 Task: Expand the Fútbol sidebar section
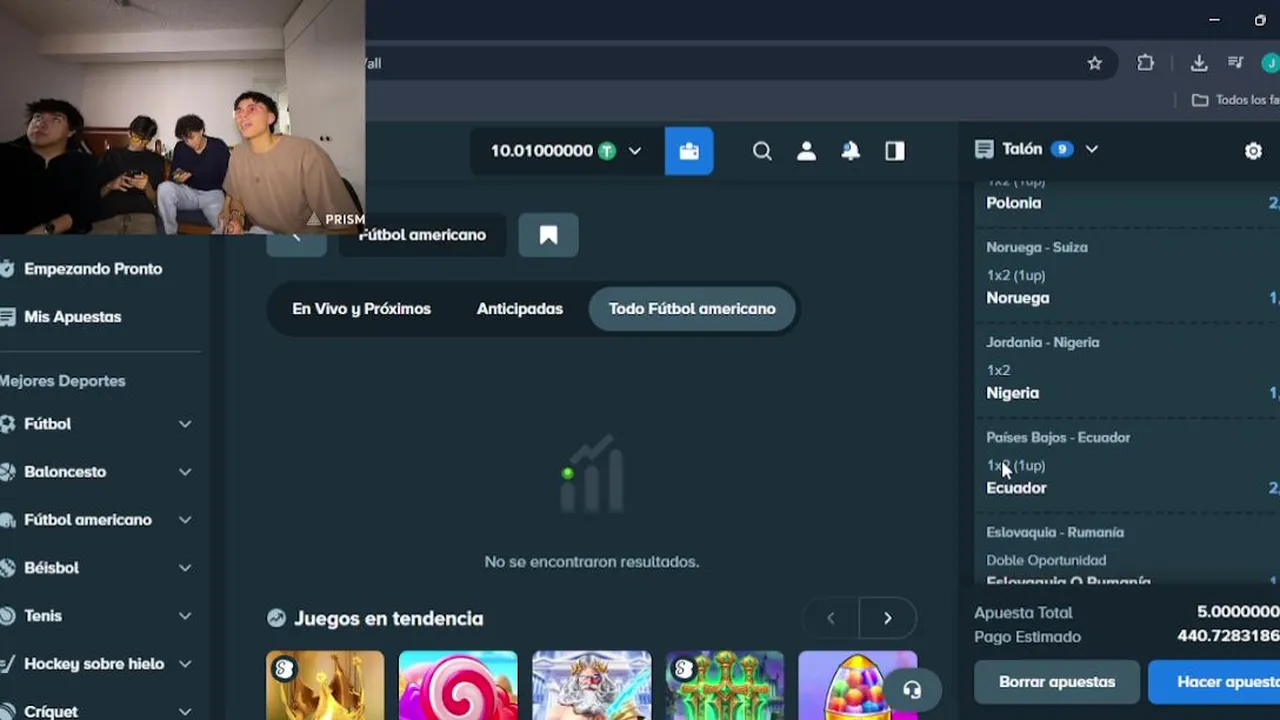185,424
